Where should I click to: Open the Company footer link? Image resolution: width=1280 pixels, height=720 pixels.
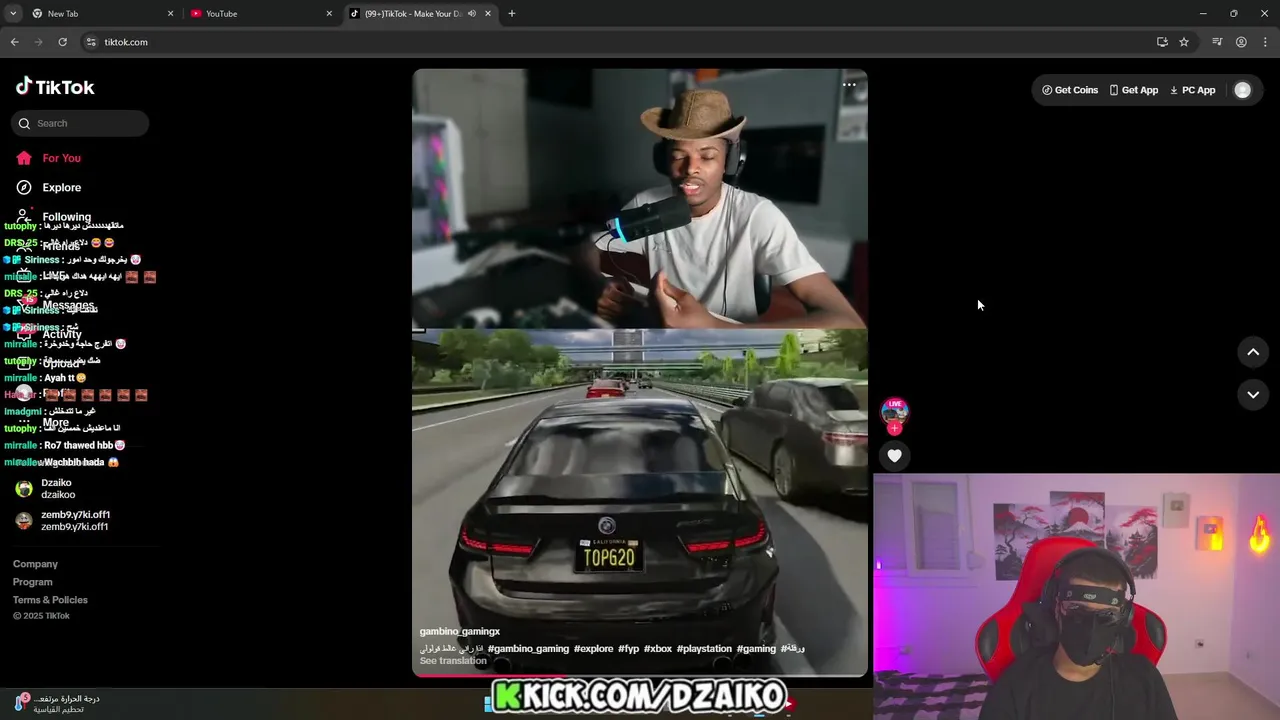point(35,564)
